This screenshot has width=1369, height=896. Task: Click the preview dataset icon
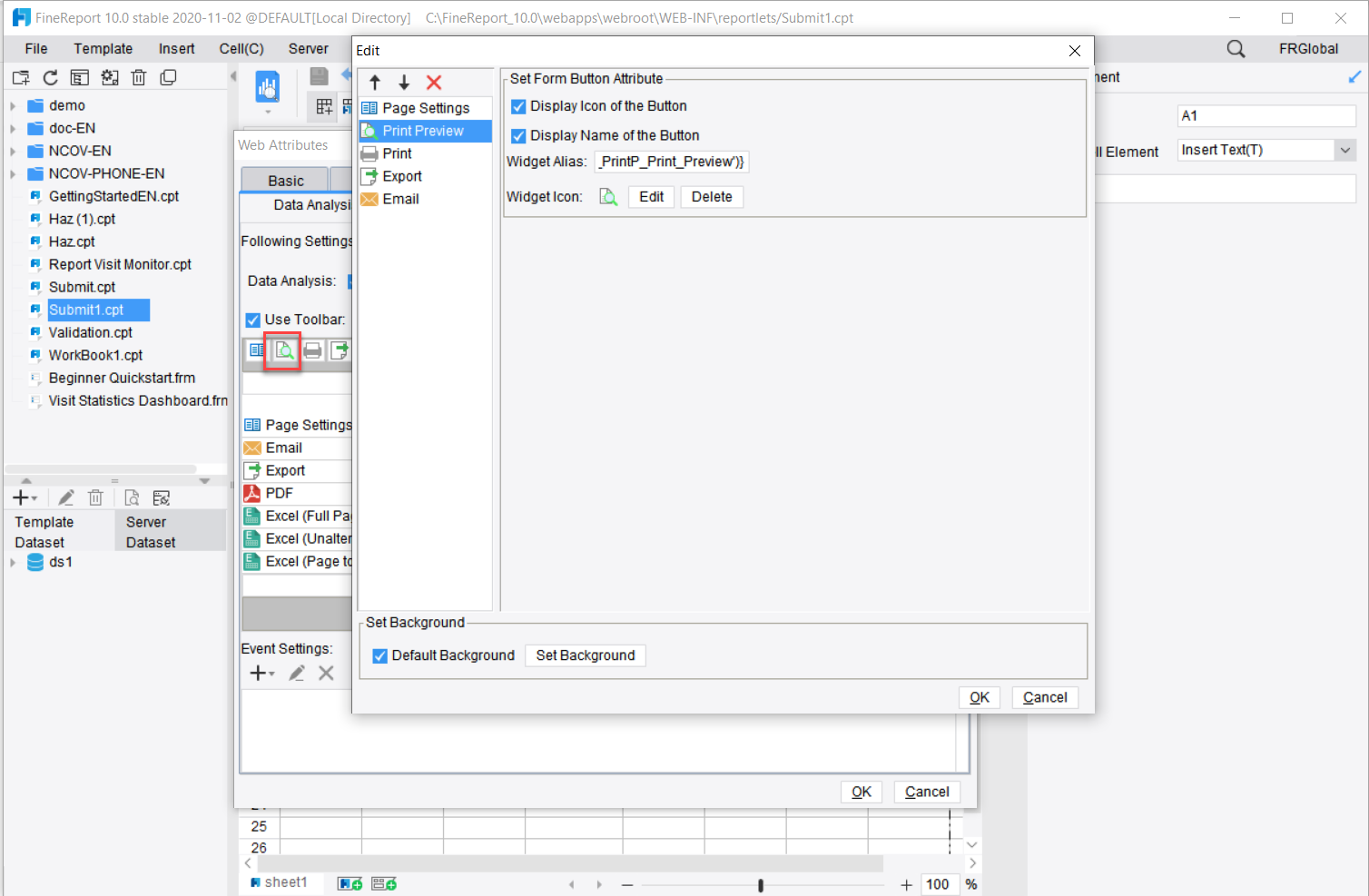pyautogui.click(x=132, y=497)
